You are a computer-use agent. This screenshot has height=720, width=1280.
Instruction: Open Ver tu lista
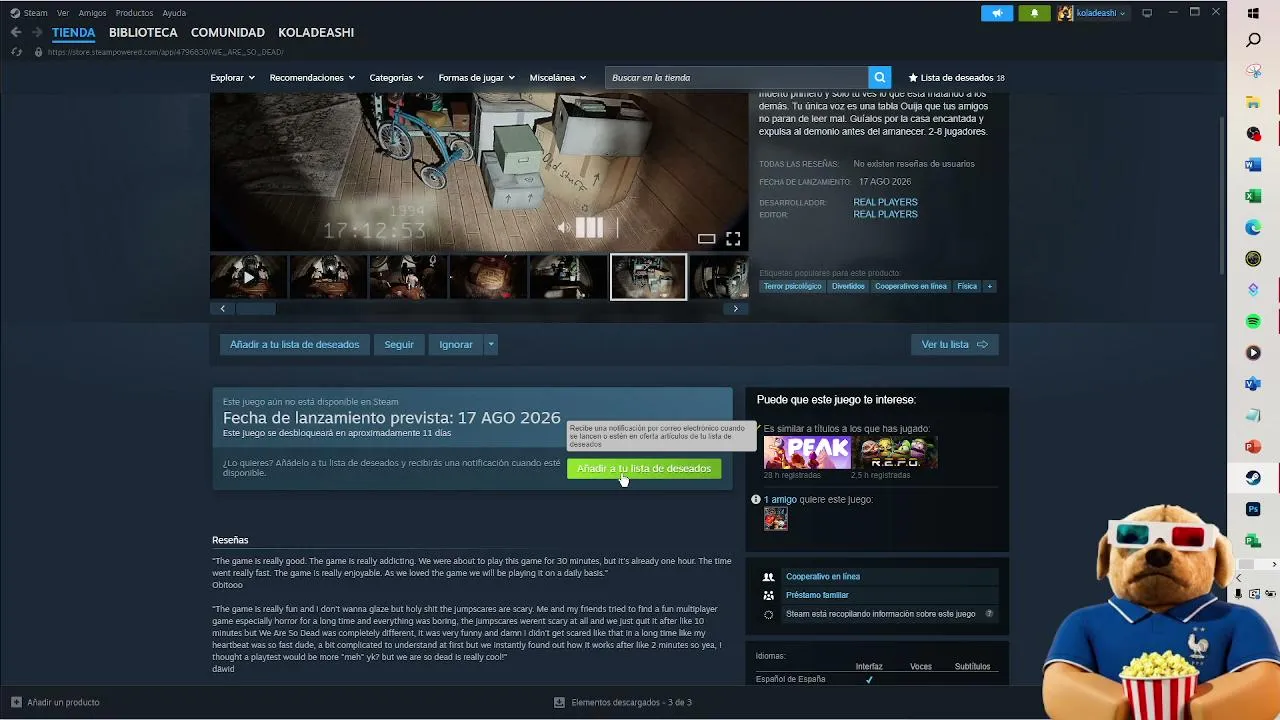(954, 344)
